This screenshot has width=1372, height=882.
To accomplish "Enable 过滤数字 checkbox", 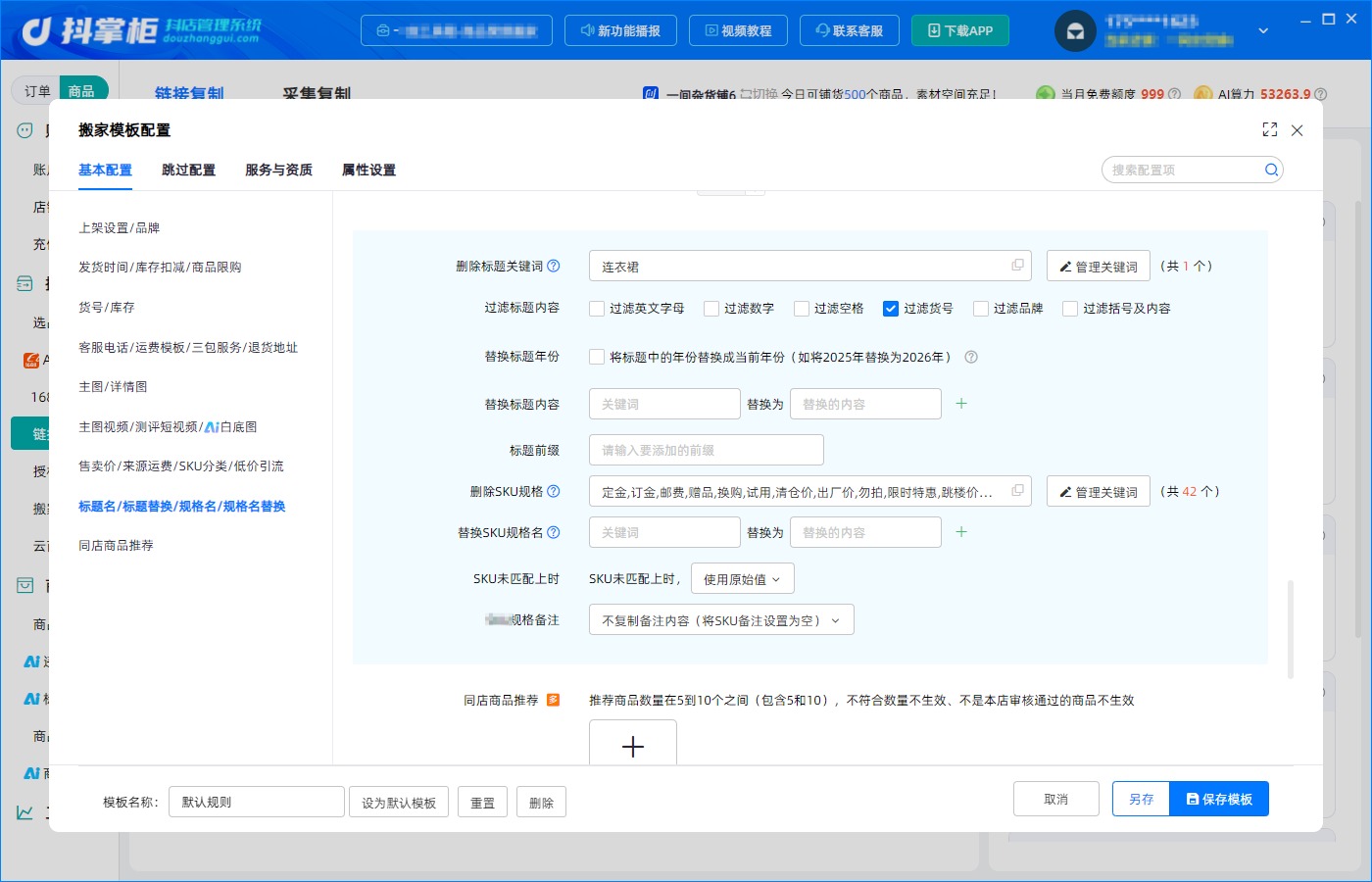I will coord(711,309).
